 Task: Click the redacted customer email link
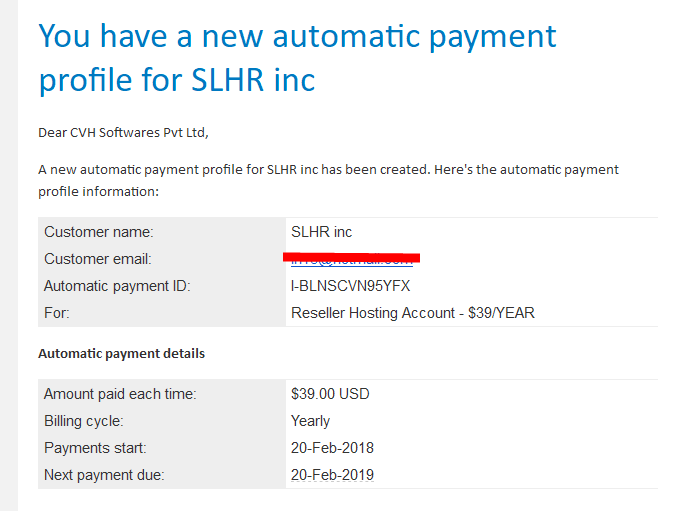352,259
